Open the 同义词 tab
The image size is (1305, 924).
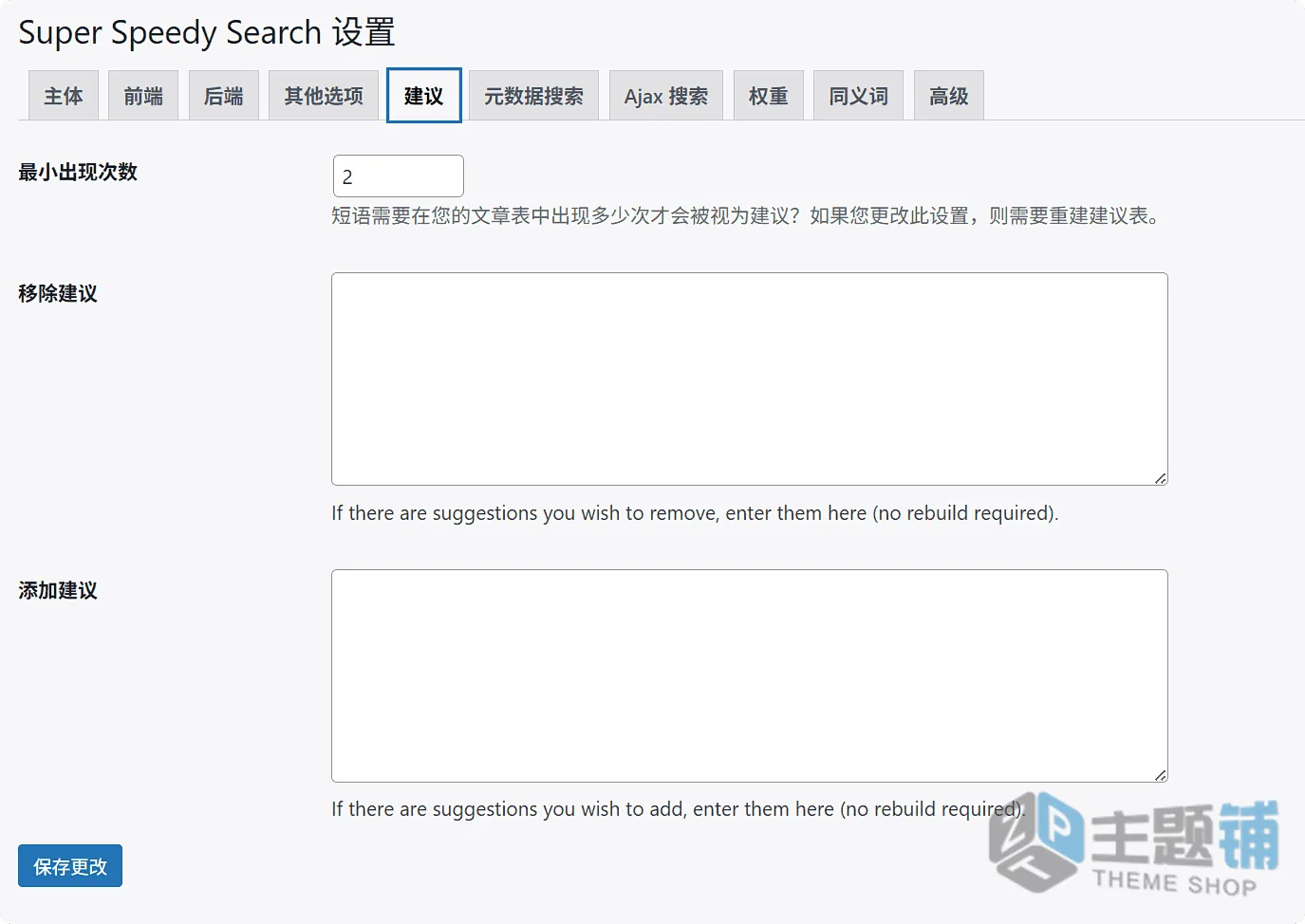coord(859,96)
